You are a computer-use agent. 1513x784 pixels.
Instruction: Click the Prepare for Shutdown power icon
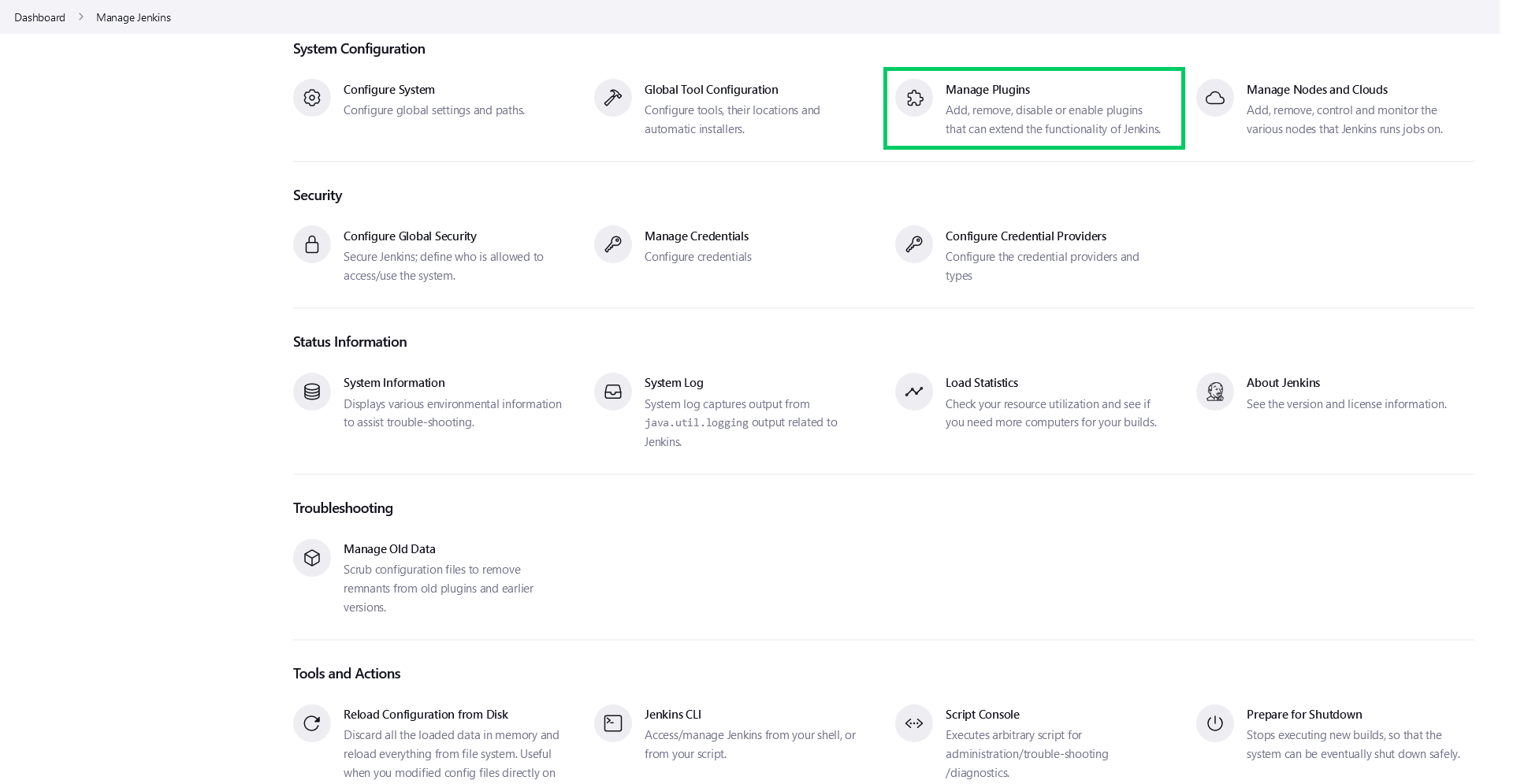pos(1215,723)
